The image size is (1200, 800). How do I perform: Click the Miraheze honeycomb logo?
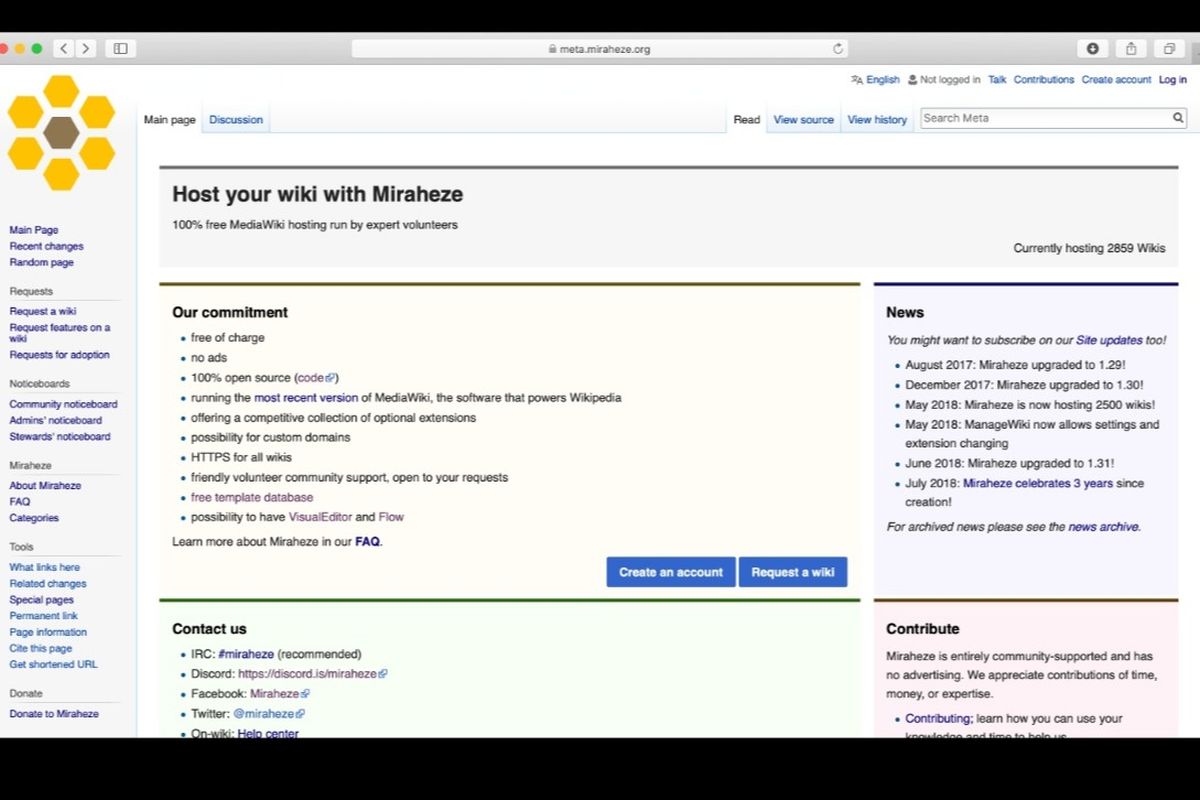click(61, 133)
